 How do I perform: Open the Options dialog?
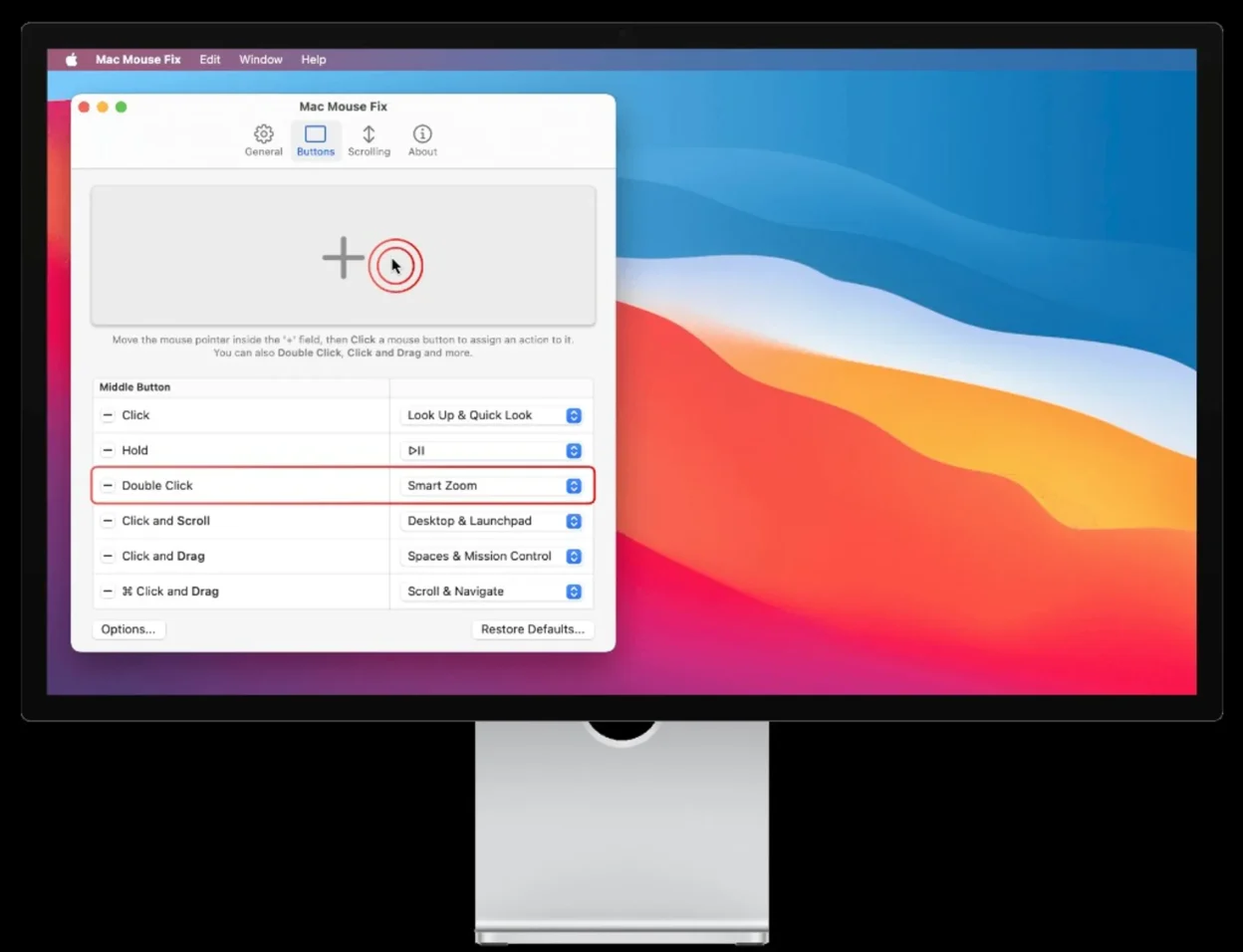[x=127, y=628]
